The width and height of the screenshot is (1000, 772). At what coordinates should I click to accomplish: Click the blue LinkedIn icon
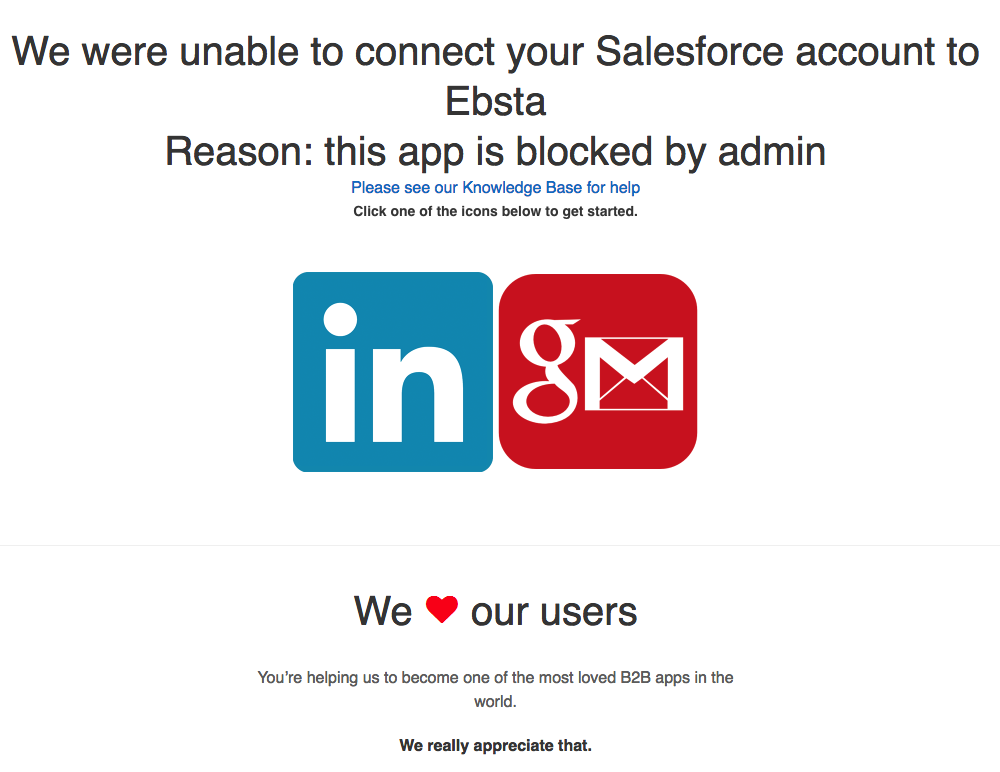393,371
